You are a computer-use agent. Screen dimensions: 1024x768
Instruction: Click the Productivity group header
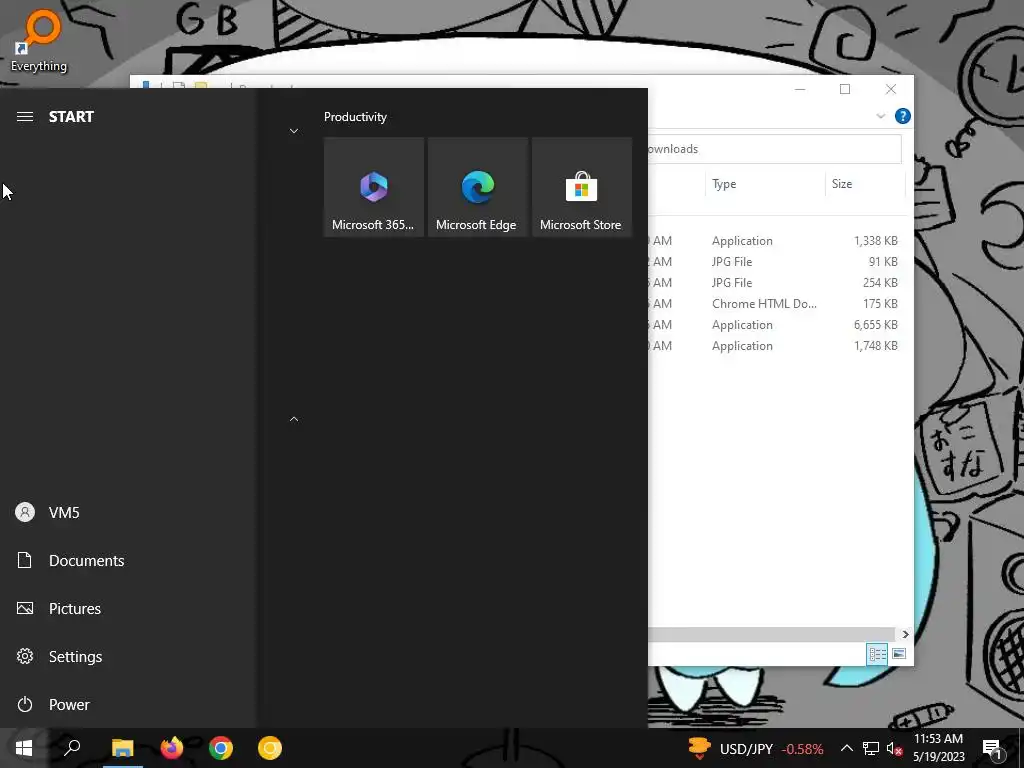tap(355, 117)
